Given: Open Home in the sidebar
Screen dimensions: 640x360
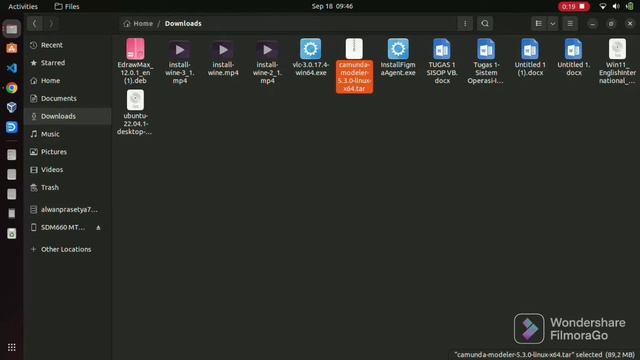Looking at the screenshot, I should (x=67, y=81).
